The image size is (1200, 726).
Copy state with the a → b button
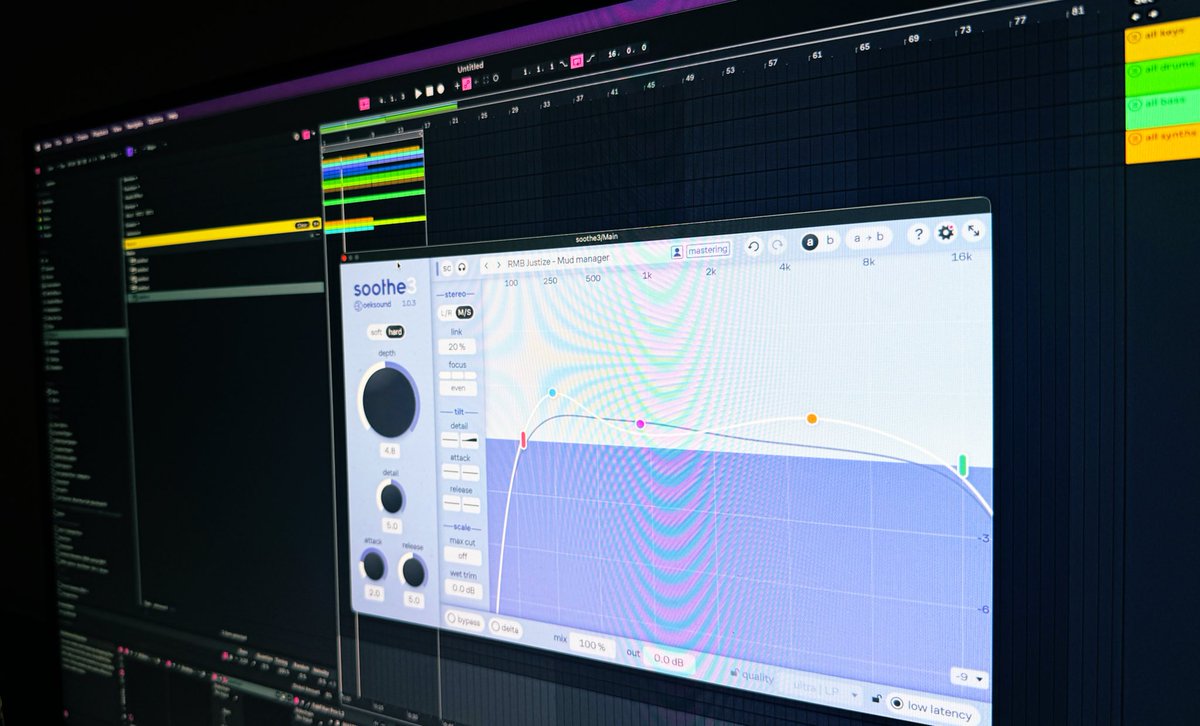point(868,238)
